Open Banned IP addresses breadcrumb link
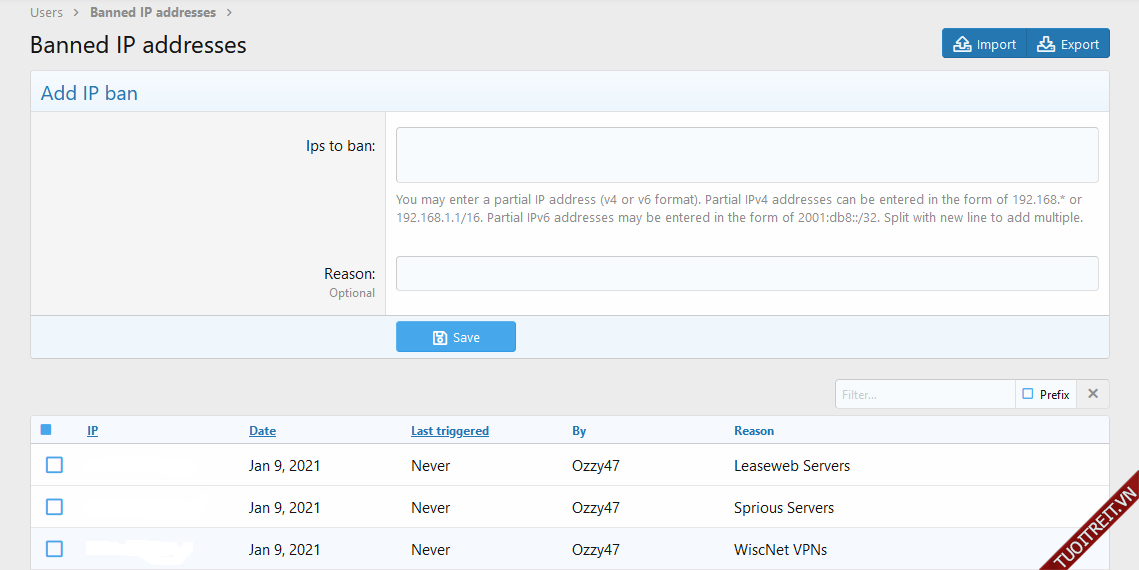The image size is (1139, 570). (153, 13)
